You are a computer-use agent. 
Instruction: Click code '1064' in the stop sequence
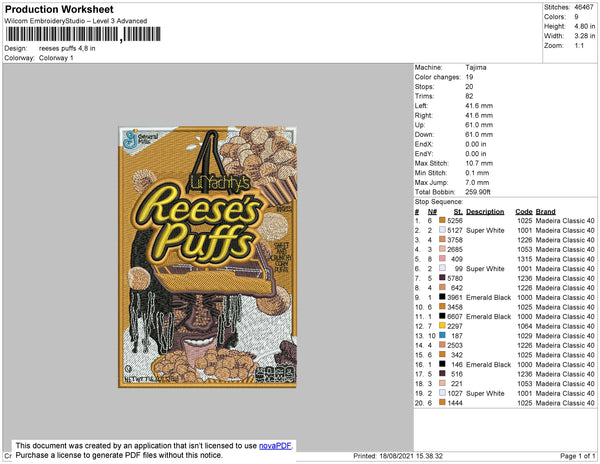pyautogui.click(x=525, y=326)
